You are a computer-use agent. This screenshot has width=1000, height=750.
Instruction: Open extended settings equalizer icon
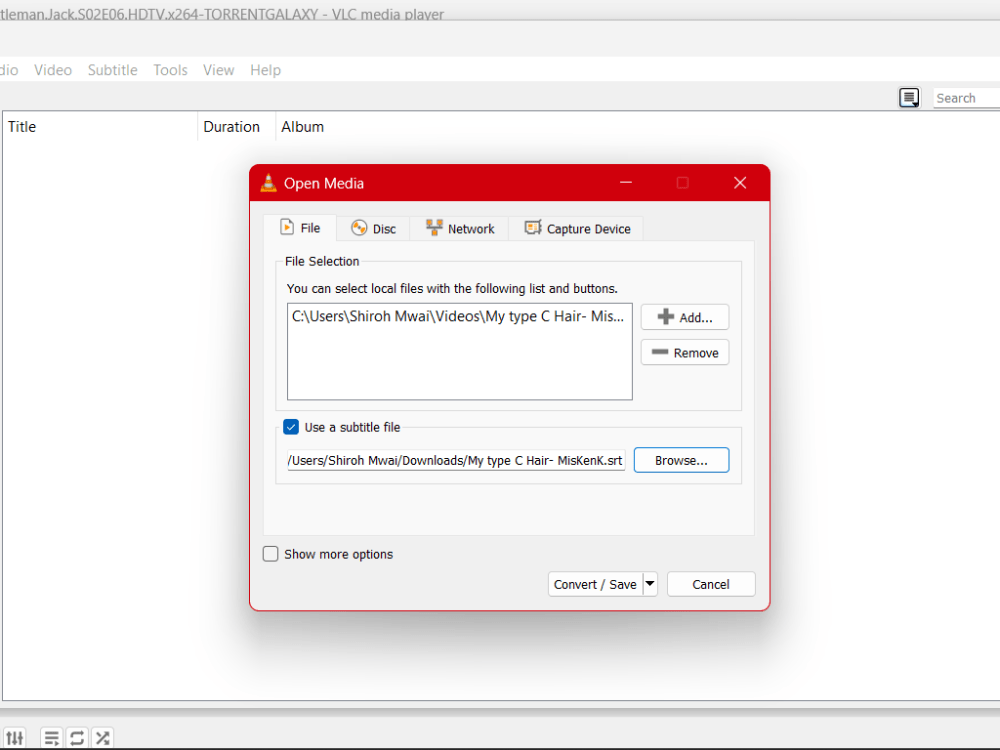15,738
